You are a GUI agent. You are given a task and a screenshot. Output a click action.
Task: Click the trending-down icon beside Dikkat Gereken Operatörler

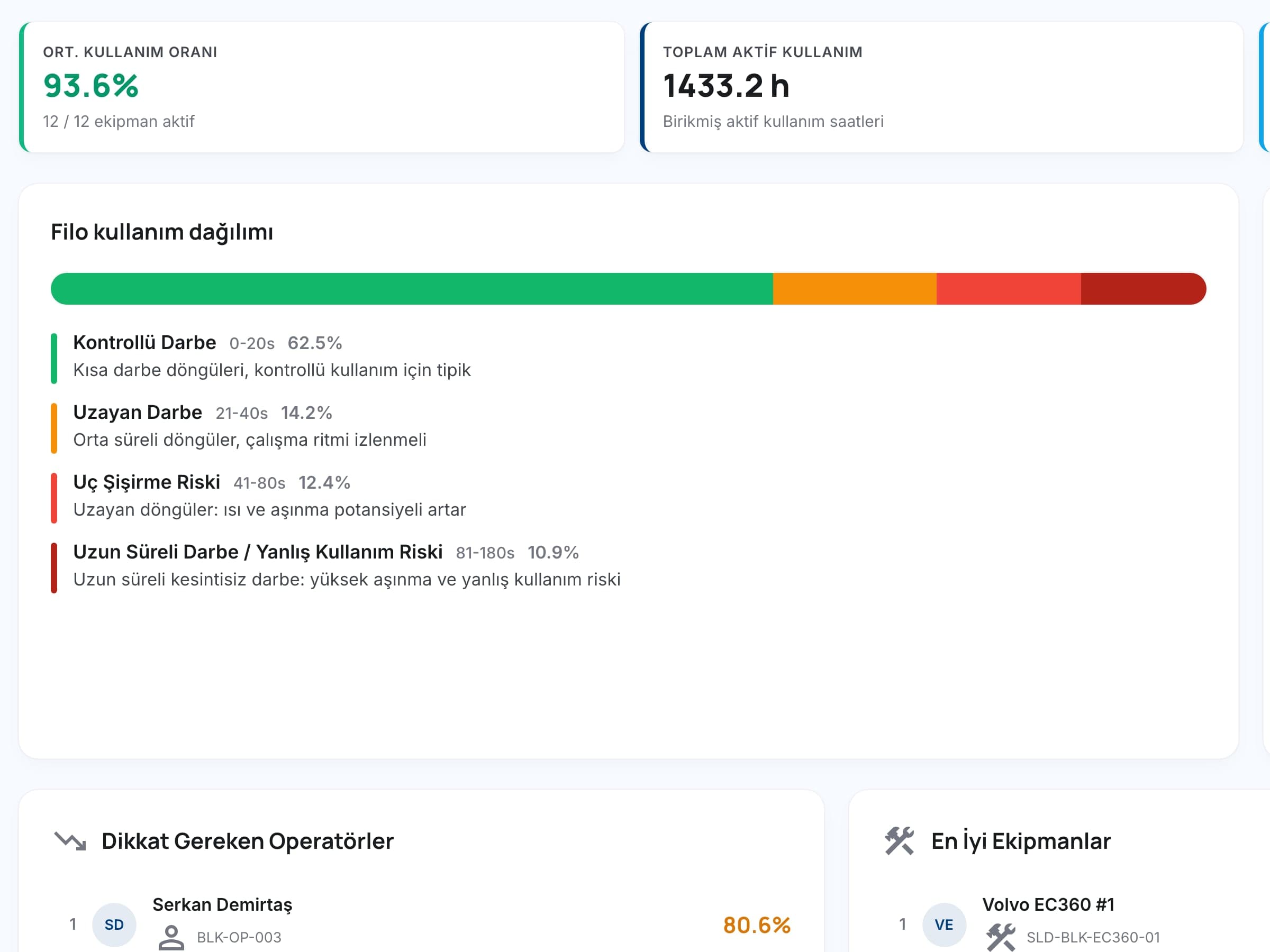(70, 841)
